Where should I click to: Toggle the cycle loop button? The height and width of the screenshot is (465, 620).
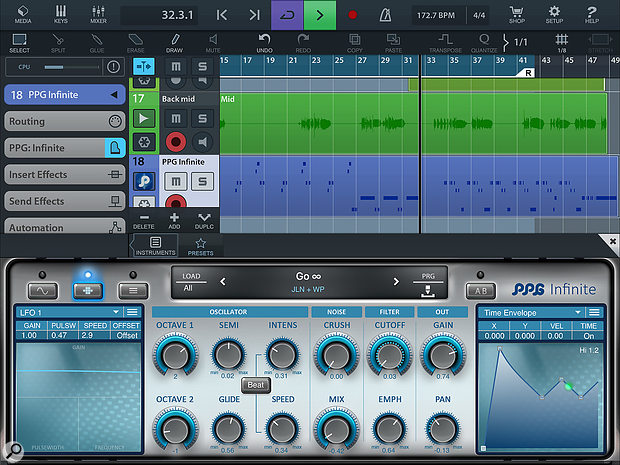287,15
